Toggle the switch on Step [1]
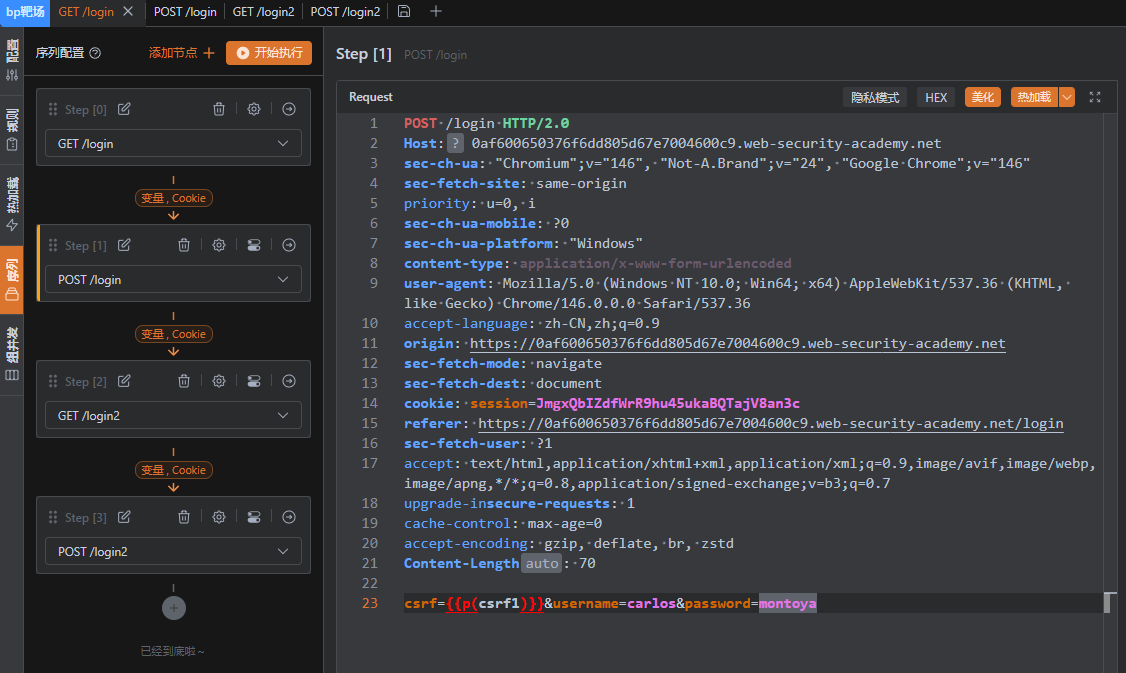The image size is (1126, 673). point(254,245)
